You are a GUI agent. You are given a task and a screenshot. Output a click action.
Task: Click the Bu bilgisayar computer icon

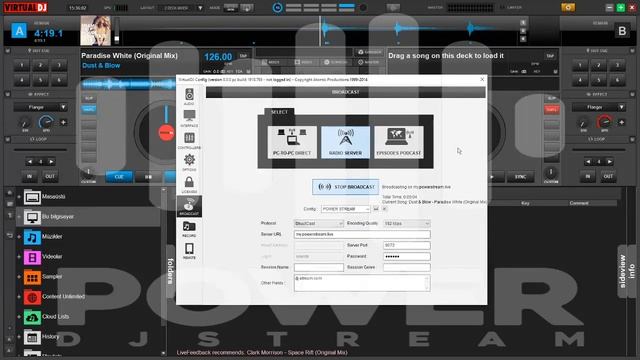pos(32,217)
